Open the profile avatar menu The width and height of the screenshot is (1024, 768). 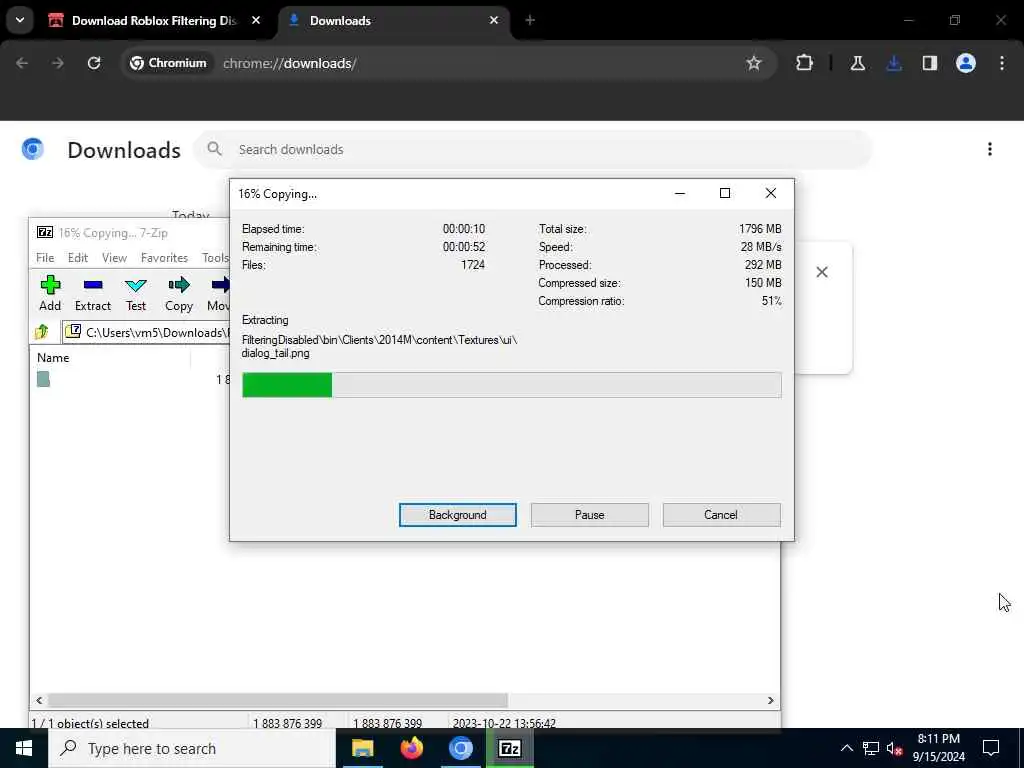coord(966,63)
